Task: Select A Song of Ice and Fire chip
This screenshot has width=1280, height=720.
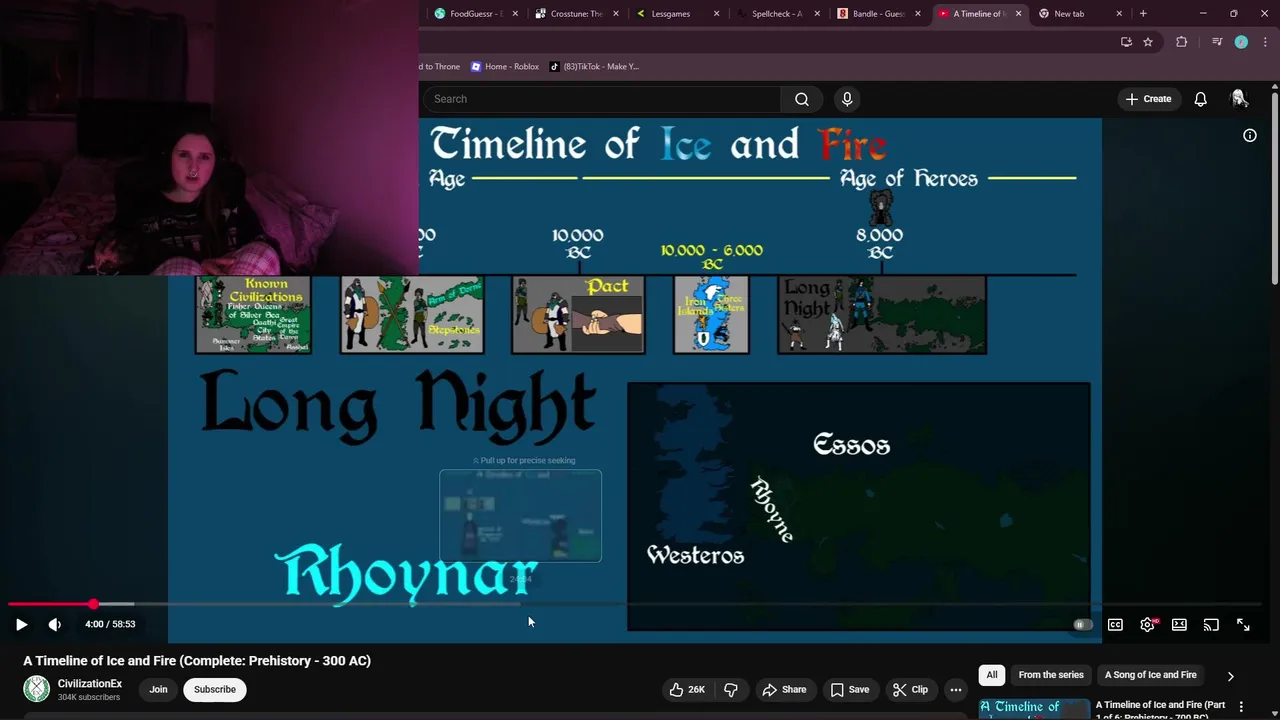Action: (1150, 675)
